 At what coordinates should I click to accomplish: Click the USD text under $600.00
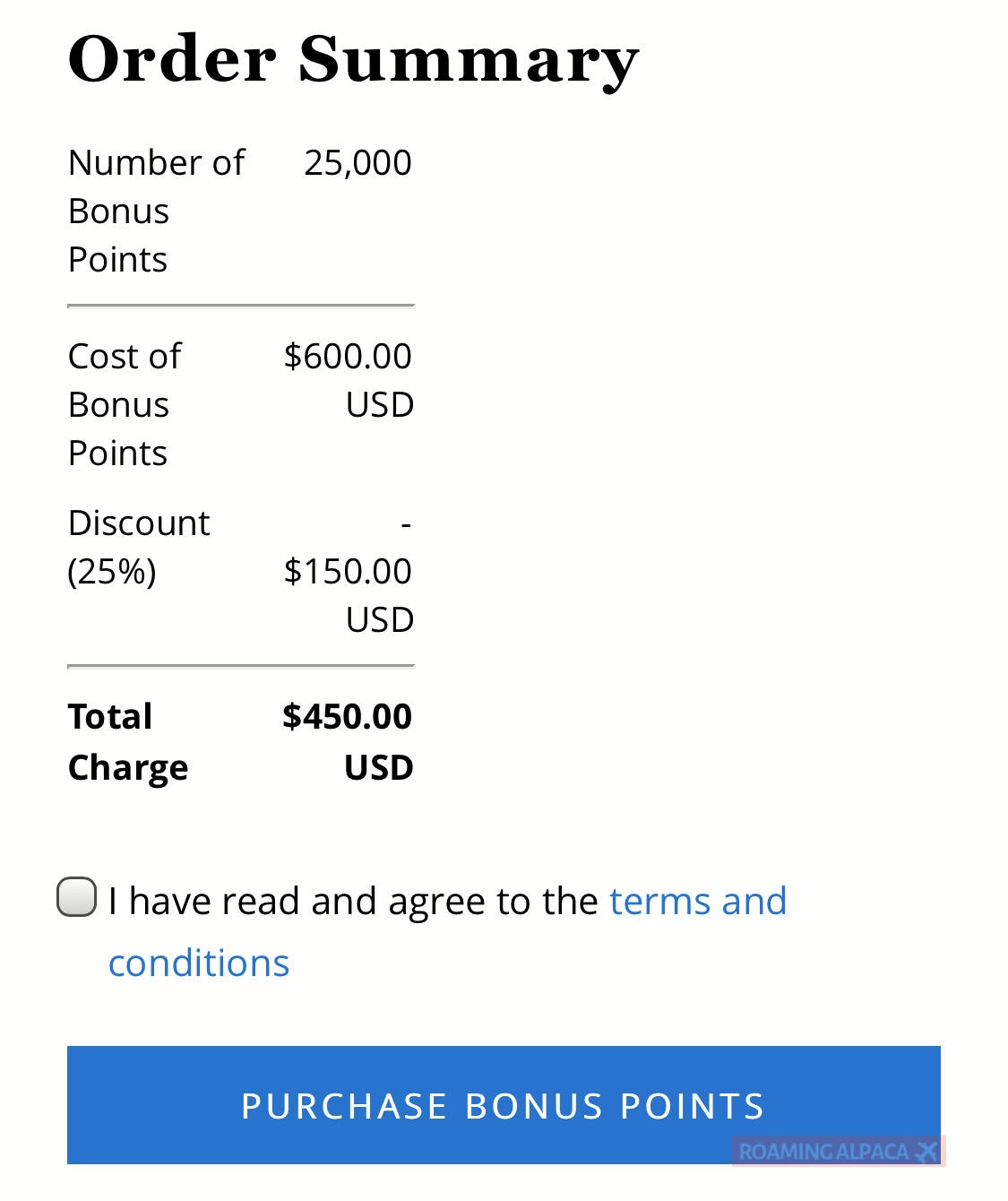coord(380,405)
